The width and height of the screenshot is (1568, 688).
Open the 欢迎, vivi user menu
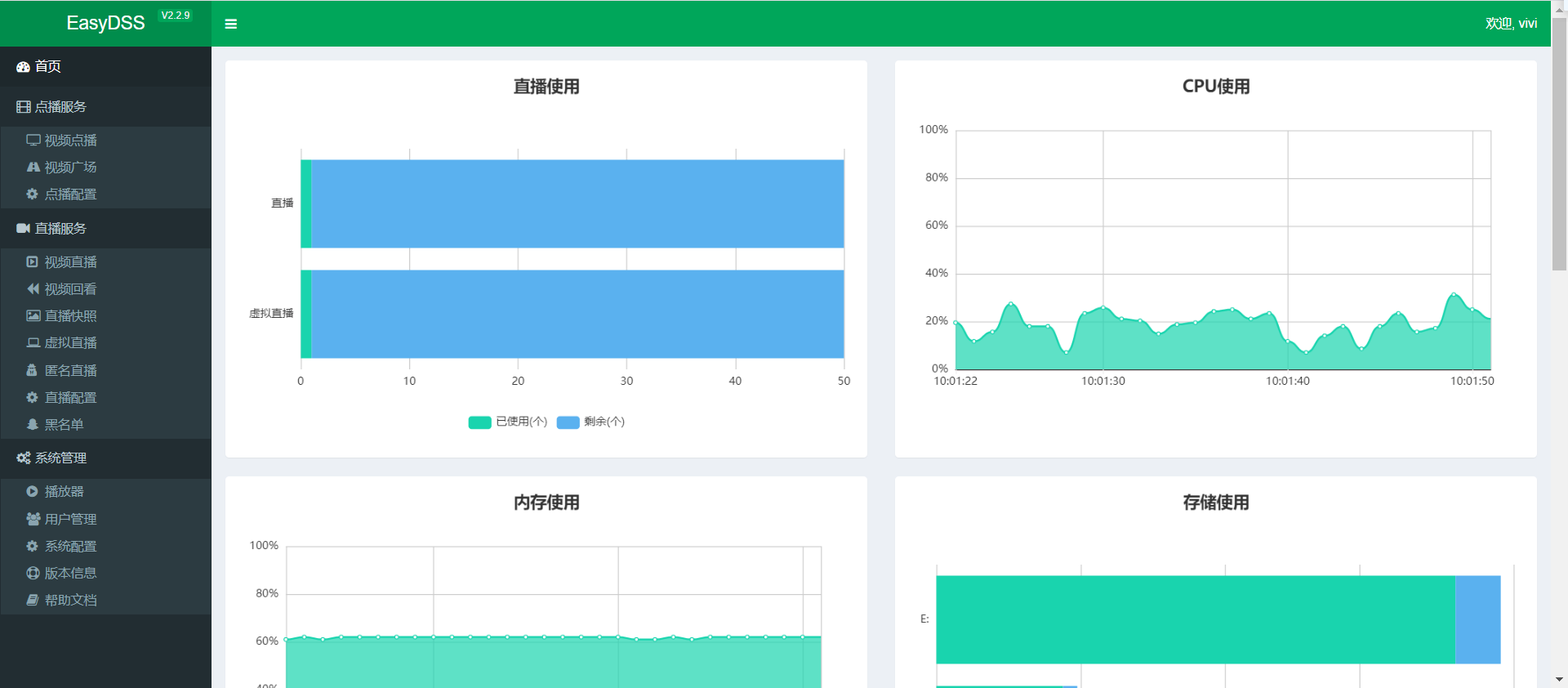[x=1511, y=24]
